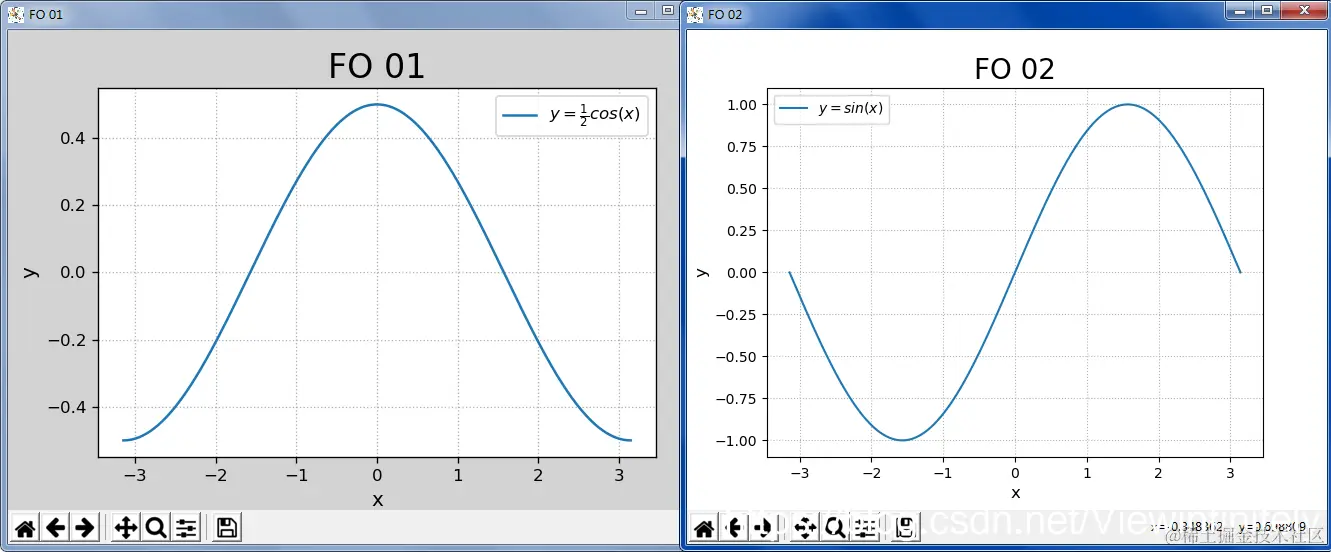Select Zoom-to-rectangle tool in FO 01
Viewport: 1331px width, 552px height.
pyautogui.click(x=156, y=527)
